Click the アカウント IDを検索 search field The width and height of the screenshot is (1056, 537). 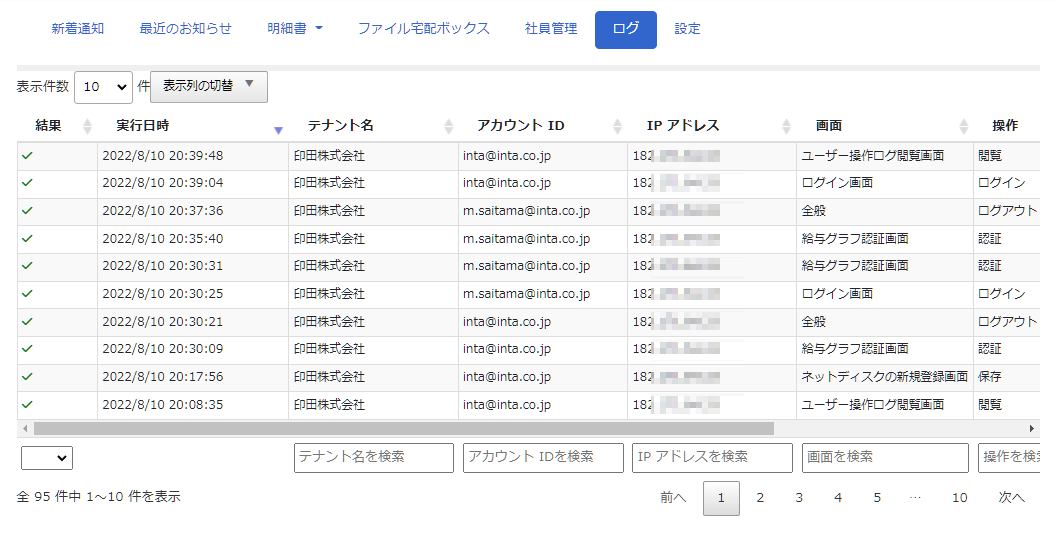[543, 458]
